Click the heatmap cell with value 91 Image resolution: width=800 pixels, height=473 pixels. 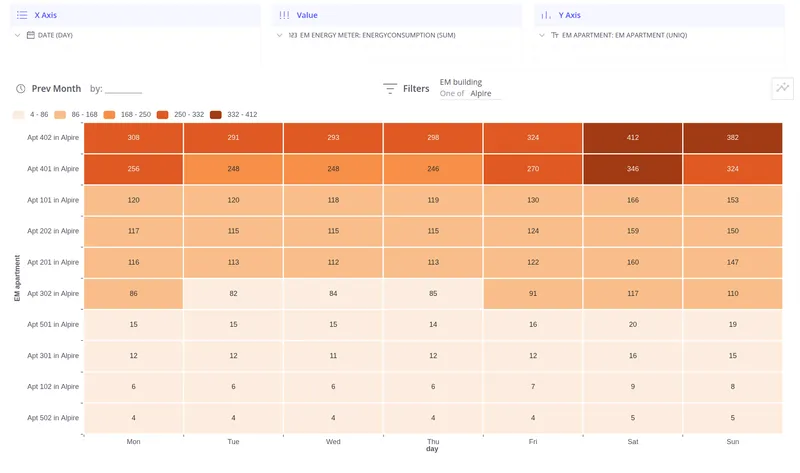point(533,293)
